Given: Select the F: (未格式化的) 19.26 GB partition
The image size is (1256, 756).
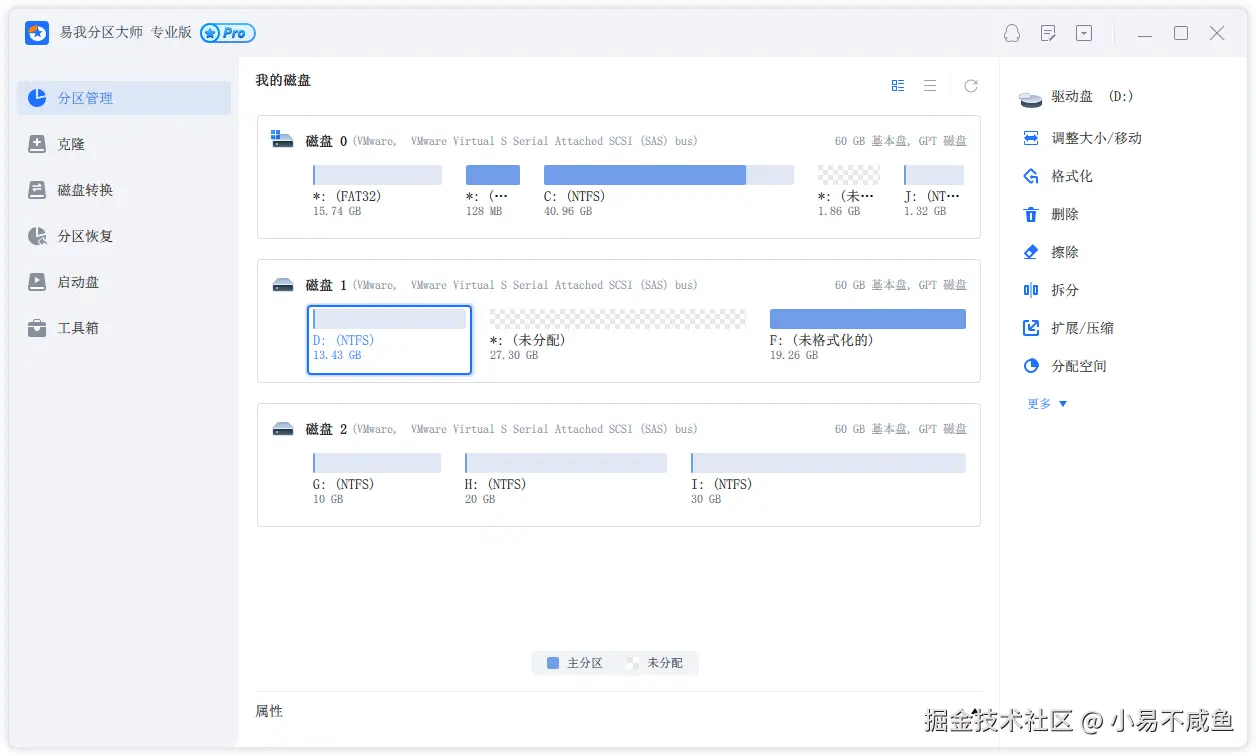Looking at the screenshot, I should click(x=868, y=335).
